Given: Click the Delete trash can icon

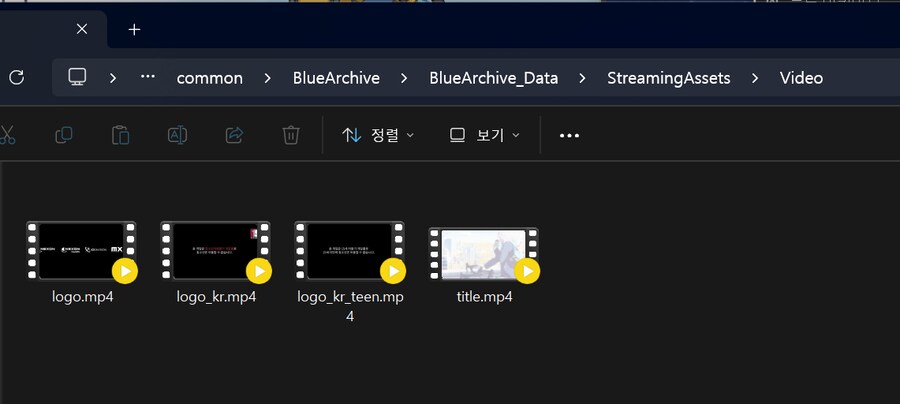Looking at the screenshot, I should coord(291,135).
